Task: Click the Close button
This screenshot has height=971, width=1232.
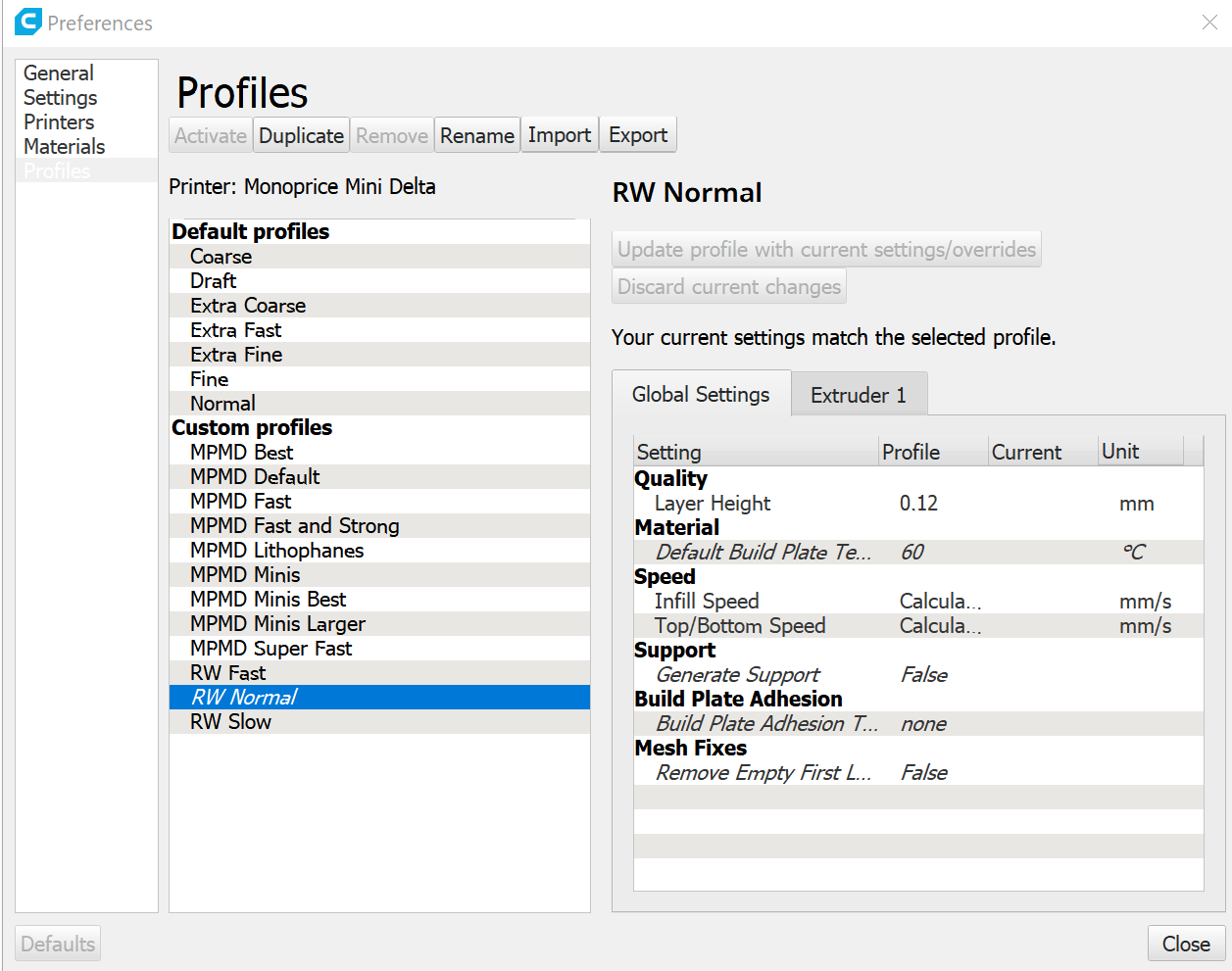Action: tap(1186, 944)
